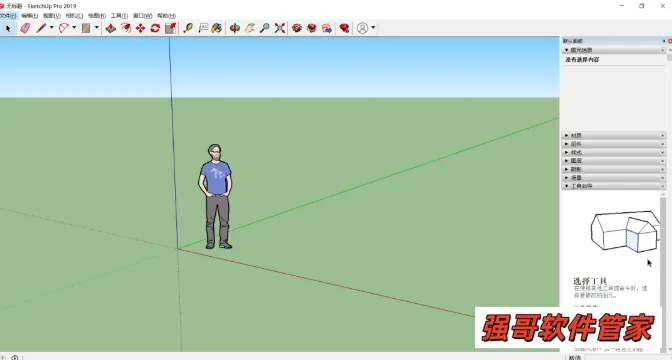Screen dimensions: 672x360
Task: Open the Extension Manager ruby icon
Action: coord(344,28)
